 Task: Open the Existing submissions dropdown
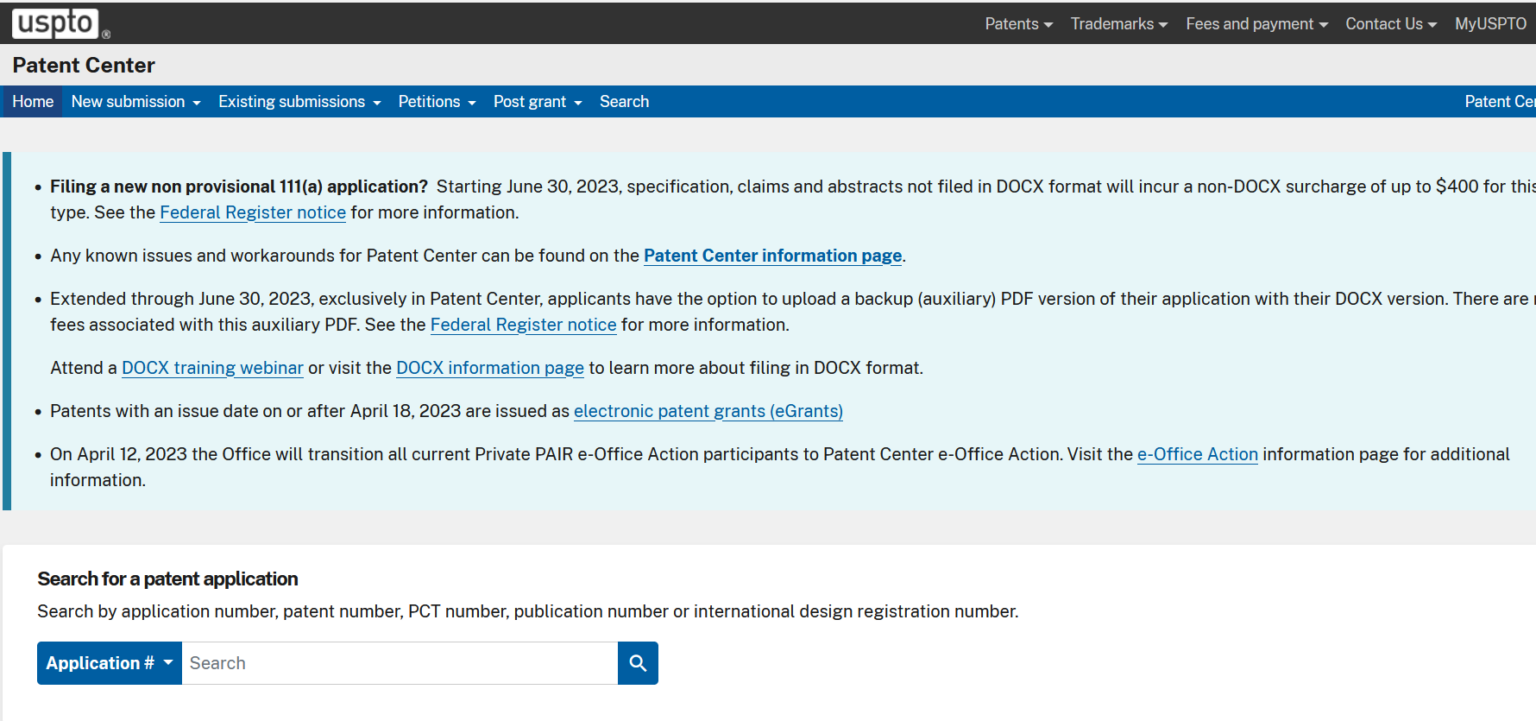(x=298, y=101)
